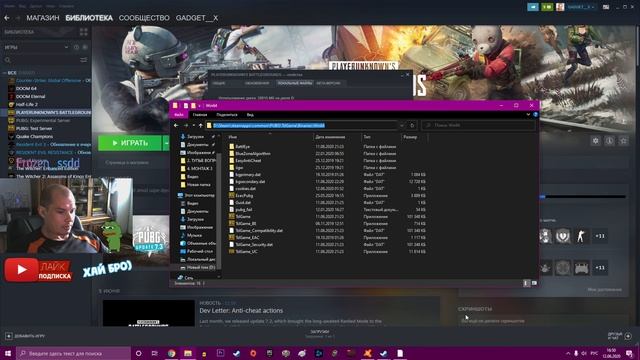640x360 pixels.
Task: Open Этот компьютер in Explorer sidebar
Action: (x=196, y=196)
